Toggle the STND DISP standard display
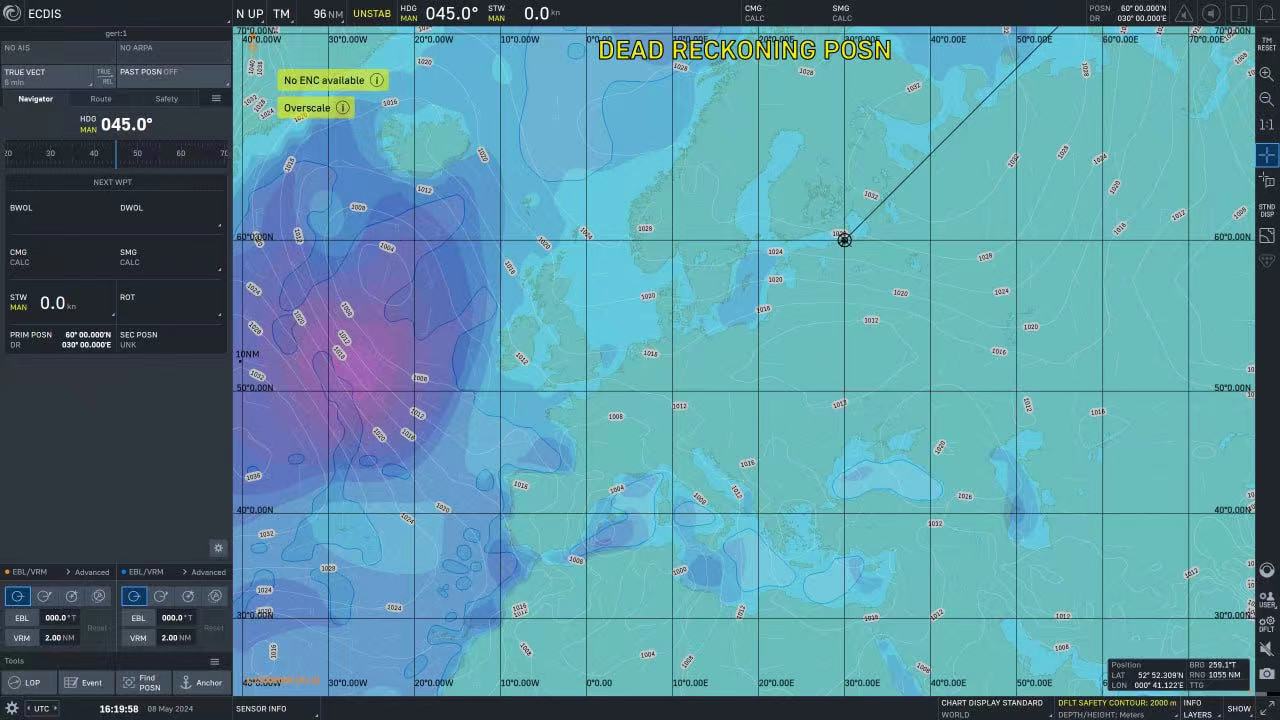 [1266, 210]
